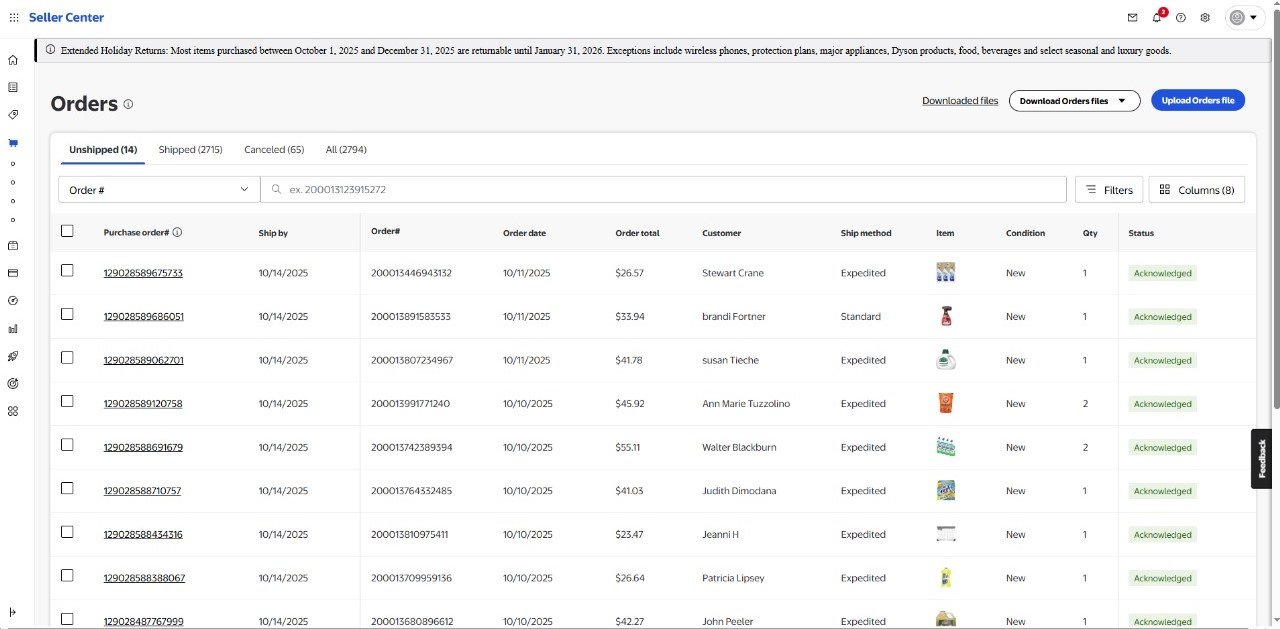The height and width of the screenshot is (629, 1280).
Task: Switch to the Shipped (2715) tab
Action: [190, 150]
